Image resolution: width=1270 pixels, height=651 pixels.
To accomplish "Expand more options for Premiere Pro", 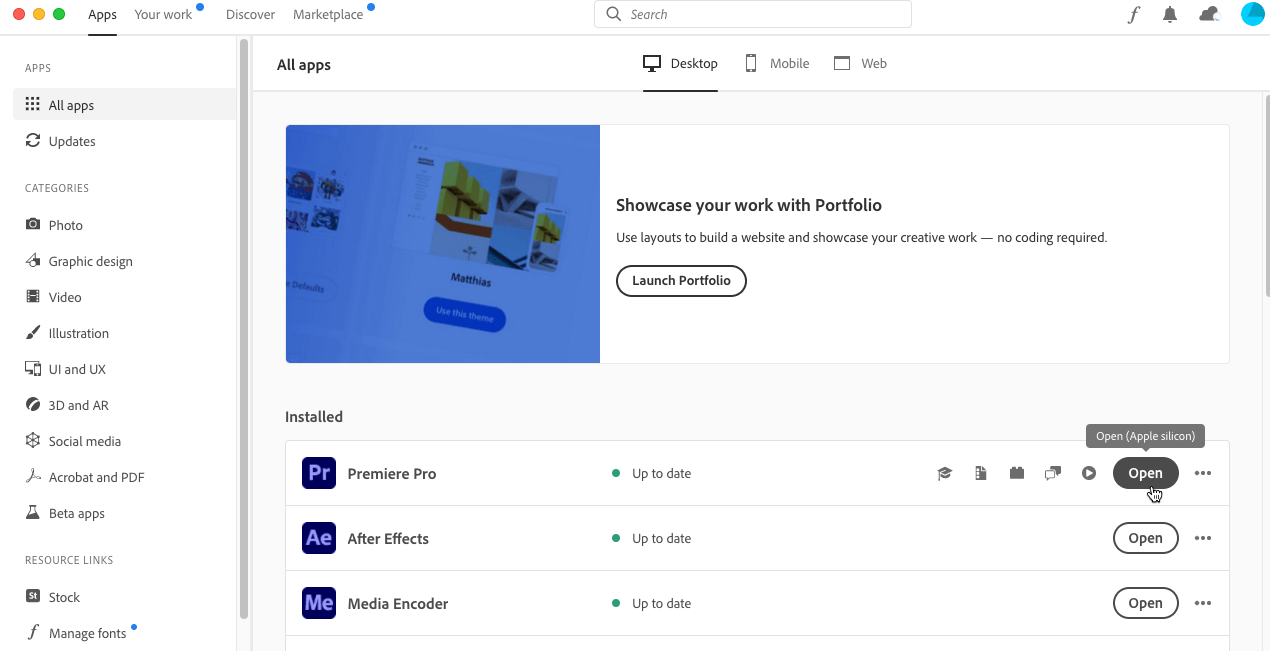I will point(1203,474).
